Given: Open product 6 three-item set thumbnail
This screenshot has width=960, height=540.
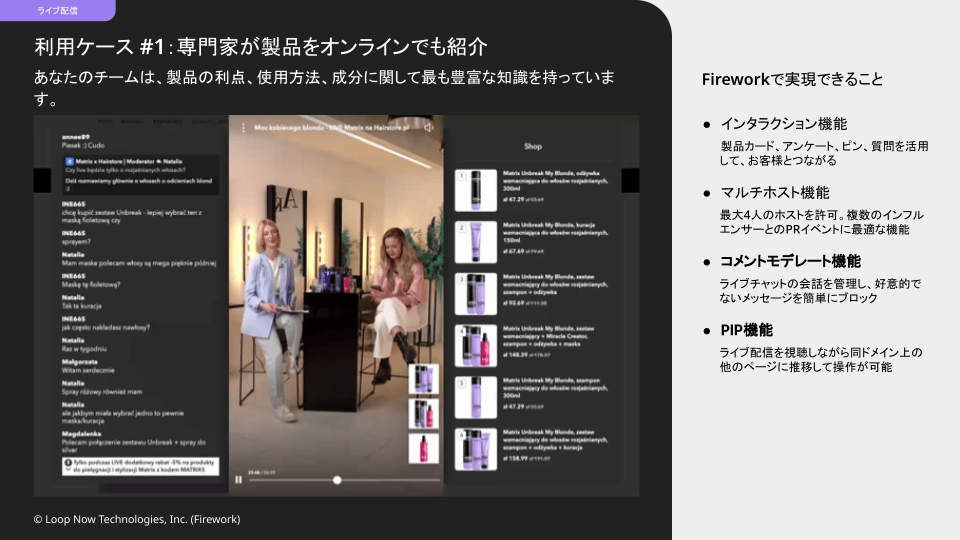Looking at the screenshot, I should (476, 449).
